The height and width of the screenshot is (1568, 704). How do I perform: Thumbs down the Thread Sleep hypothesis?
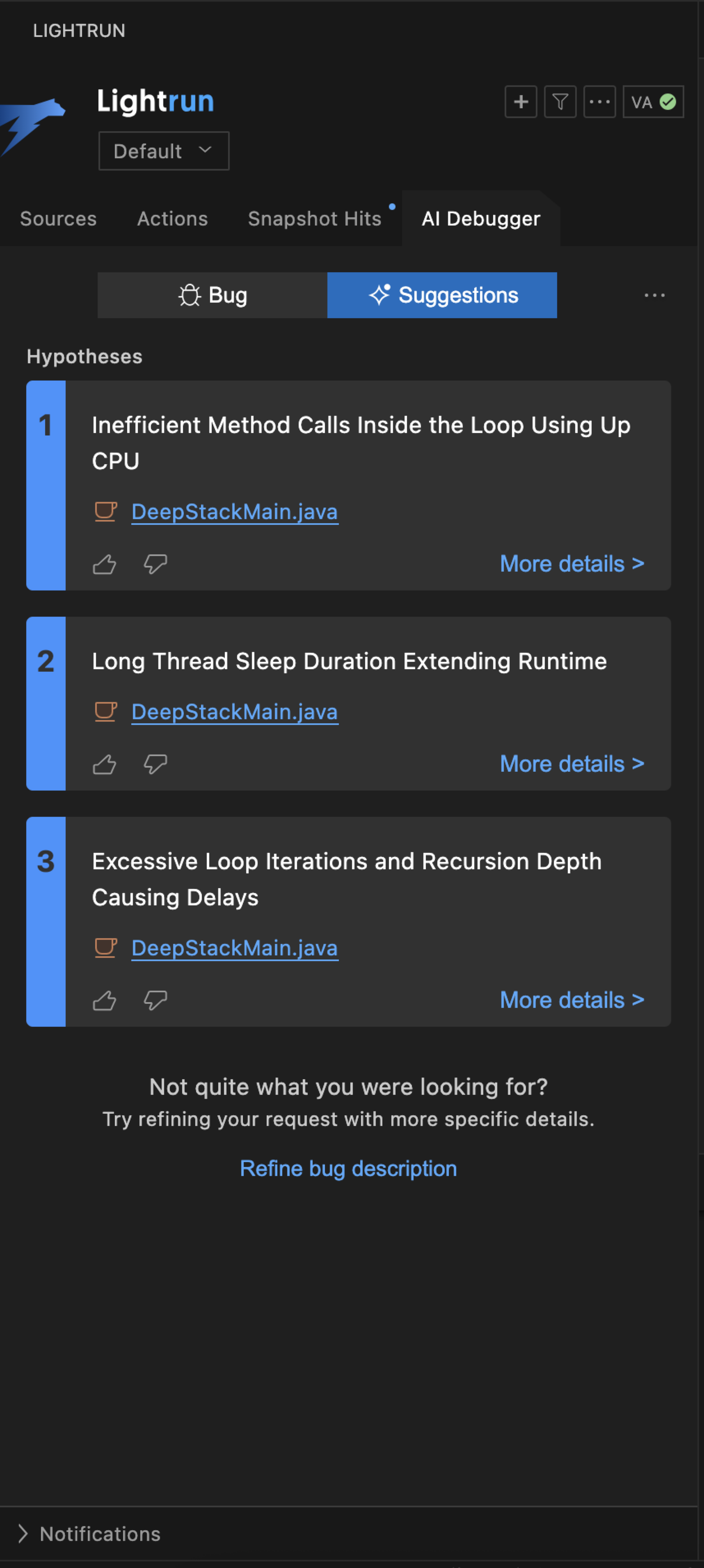point(155,764)
